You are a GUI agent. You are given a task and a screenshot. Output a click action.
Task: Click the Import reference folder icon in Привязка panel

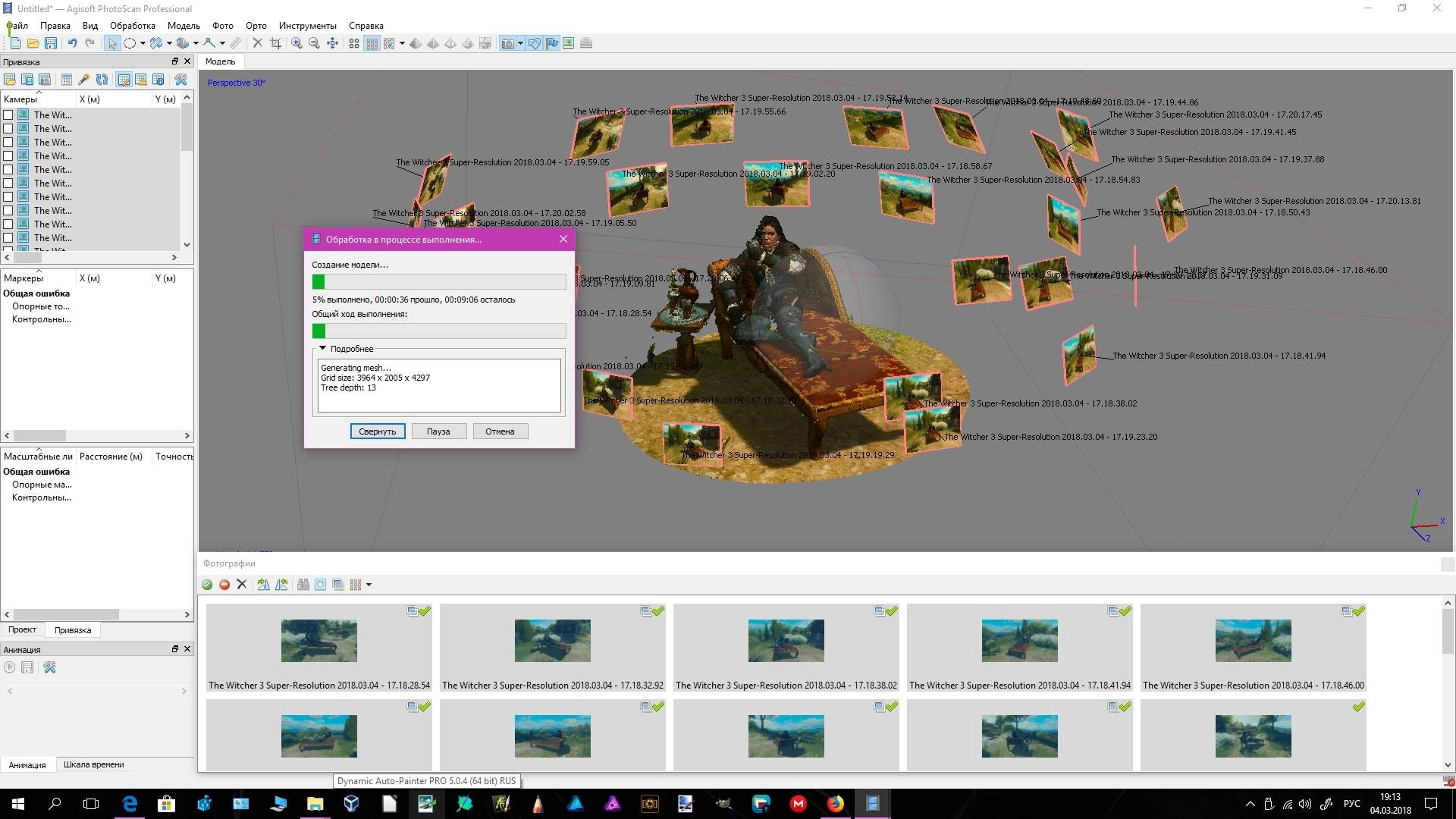click(10, 80)
